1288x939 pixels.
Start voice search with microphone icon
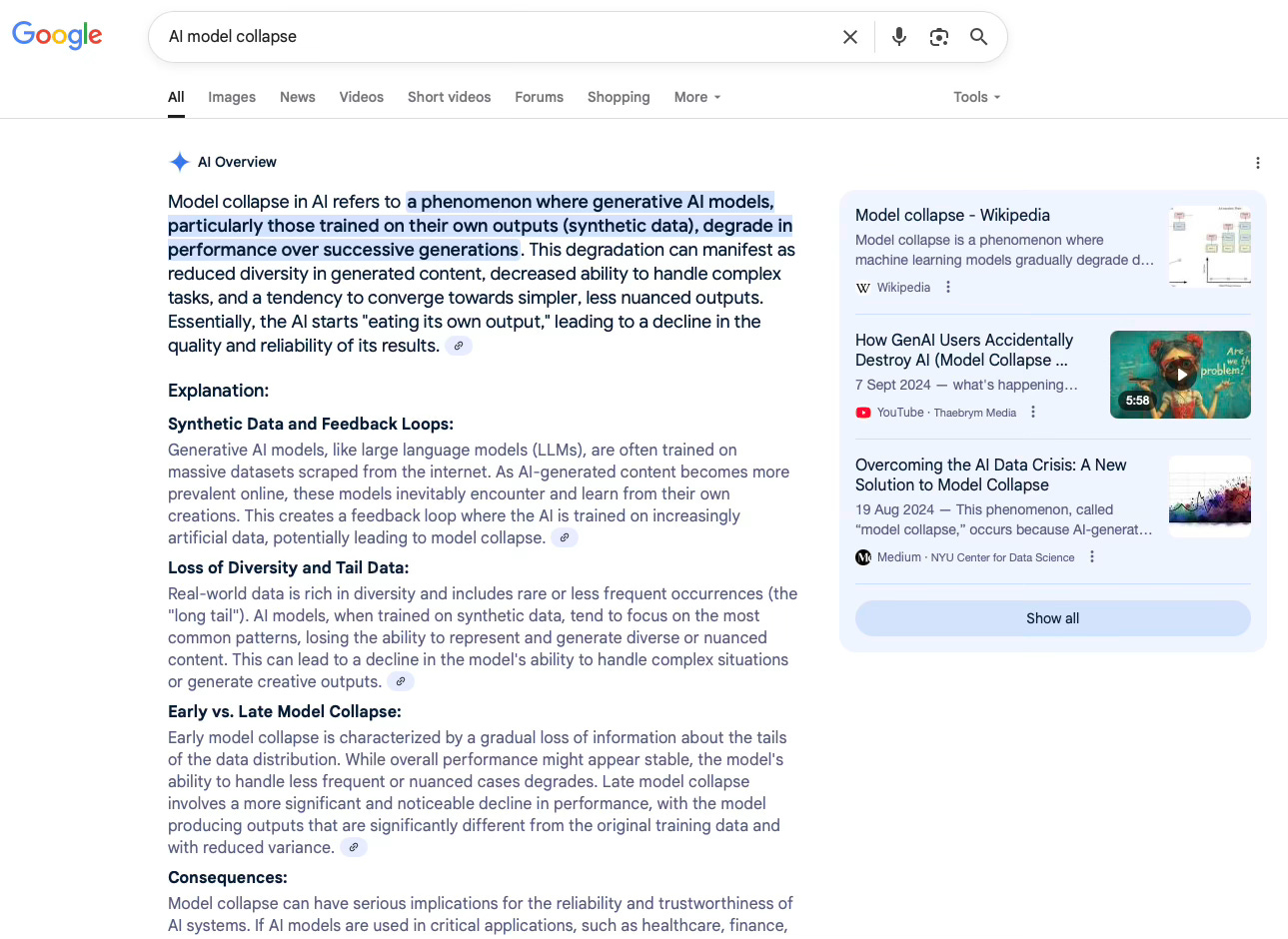899,37
